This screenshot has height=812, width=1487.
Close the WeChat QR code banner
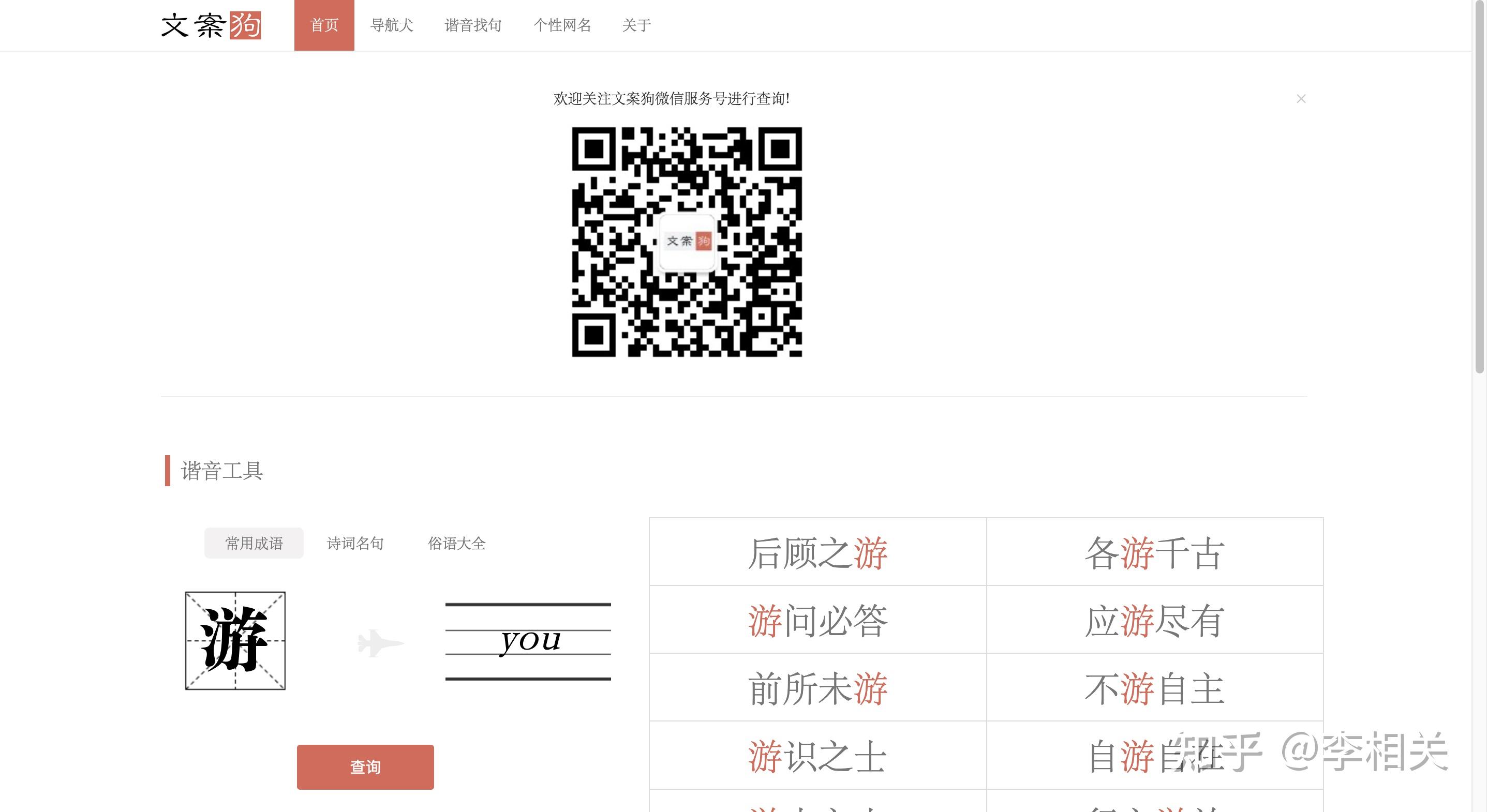click(x=1301, y=99)
